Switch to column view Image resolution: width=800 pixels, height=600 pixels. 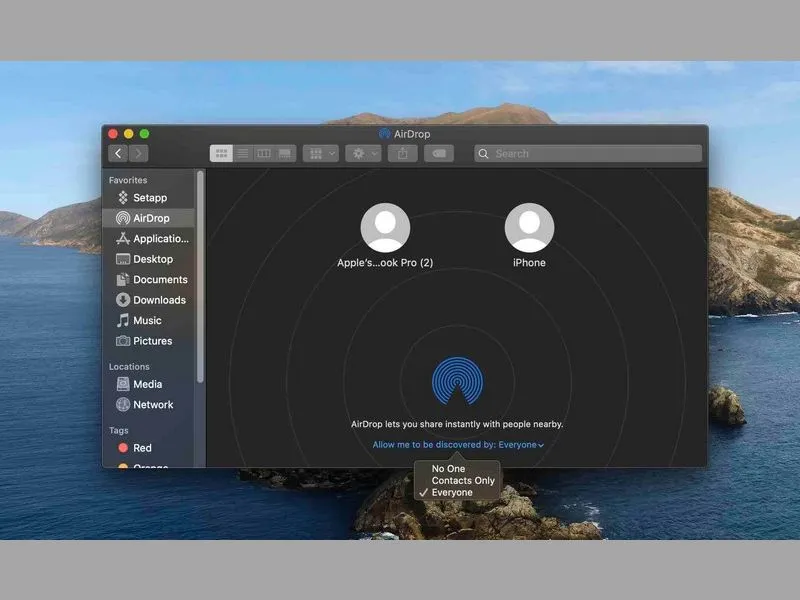pos(264,153)
